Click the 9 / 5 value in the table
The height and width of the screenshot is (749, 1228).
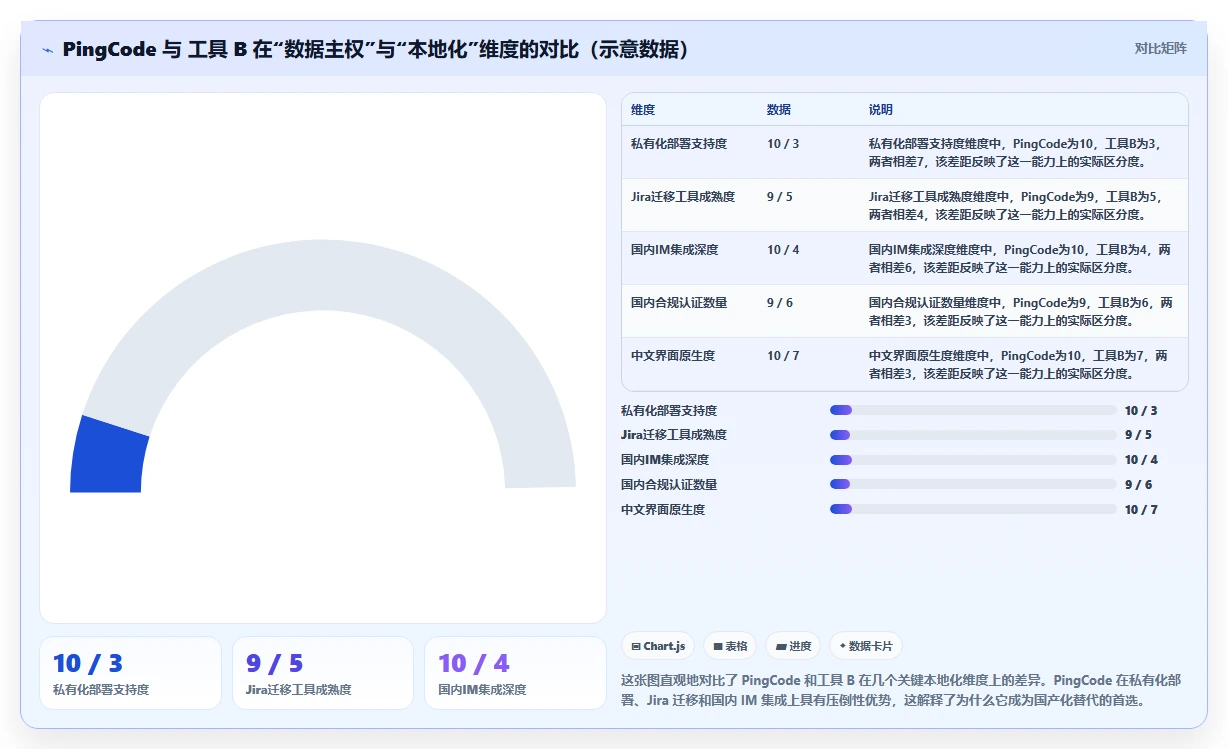(x=780, y=197)
